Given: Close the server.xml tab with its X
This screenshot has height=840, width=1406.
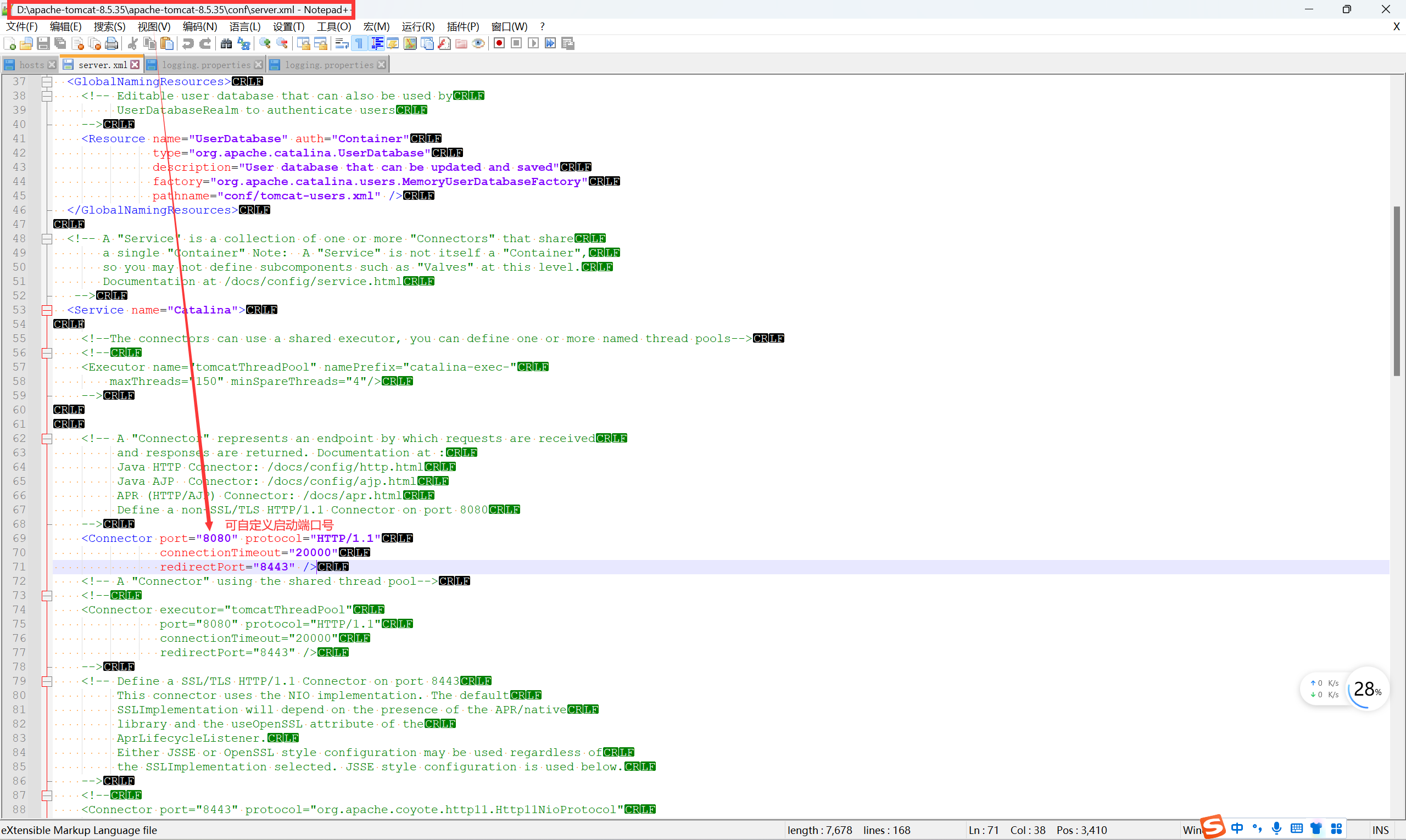Looking at the screenshot, I should coord(135,65).
